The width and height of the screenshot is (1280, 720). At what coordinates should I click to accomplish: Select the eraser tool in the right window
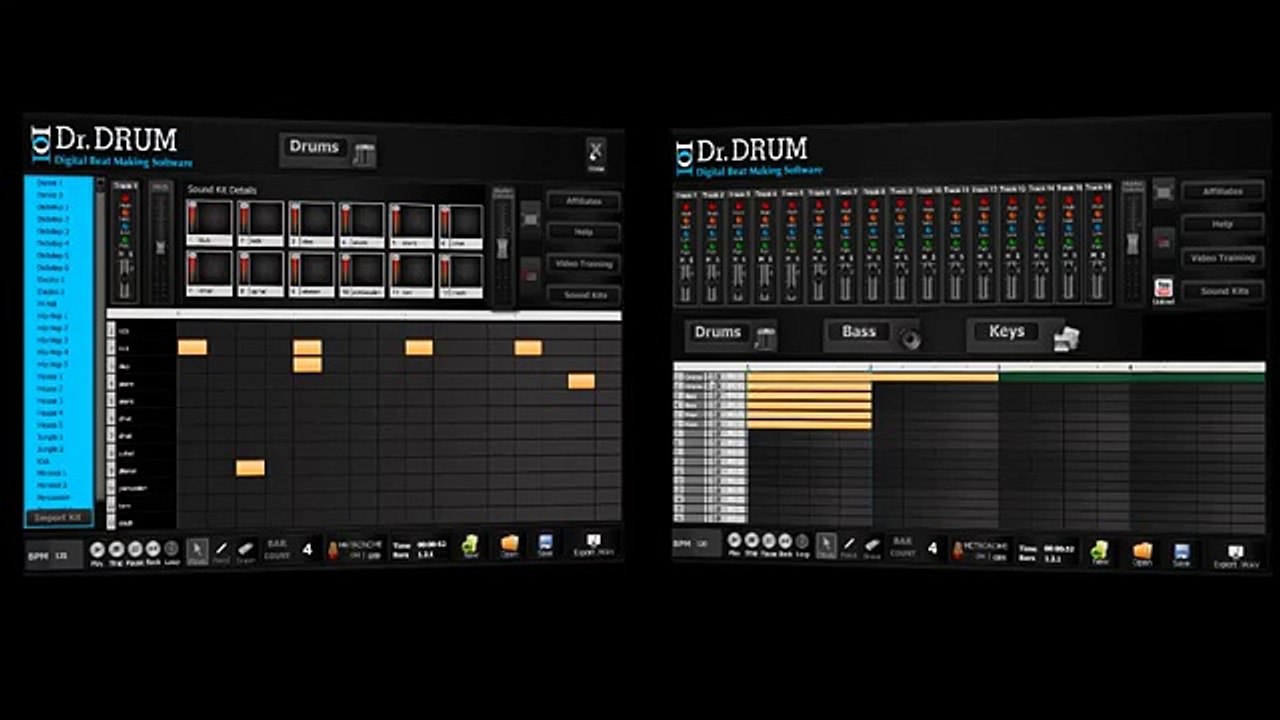pos(873,546)
